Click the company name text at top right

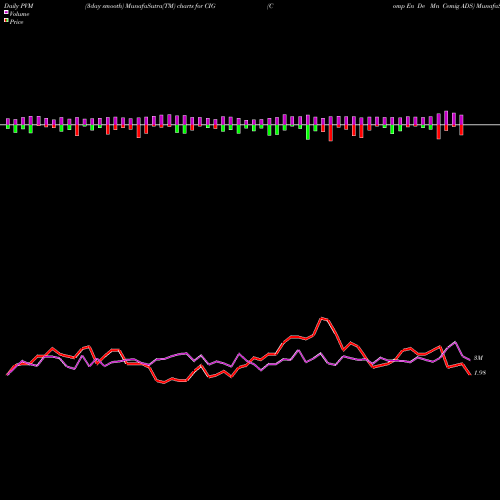click(446, 6)
